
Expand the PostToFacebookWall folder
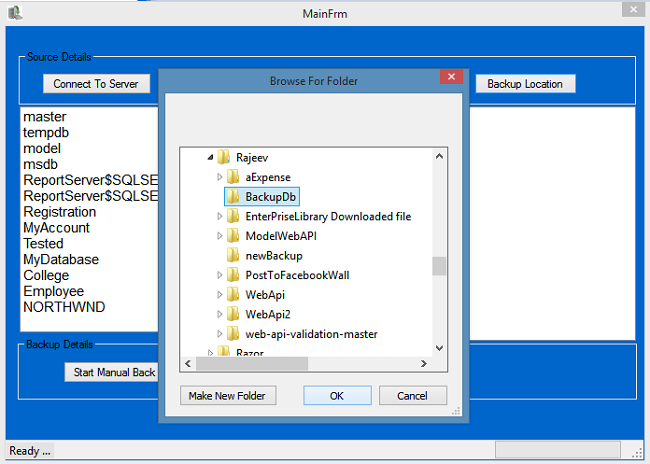coord(220,275)
